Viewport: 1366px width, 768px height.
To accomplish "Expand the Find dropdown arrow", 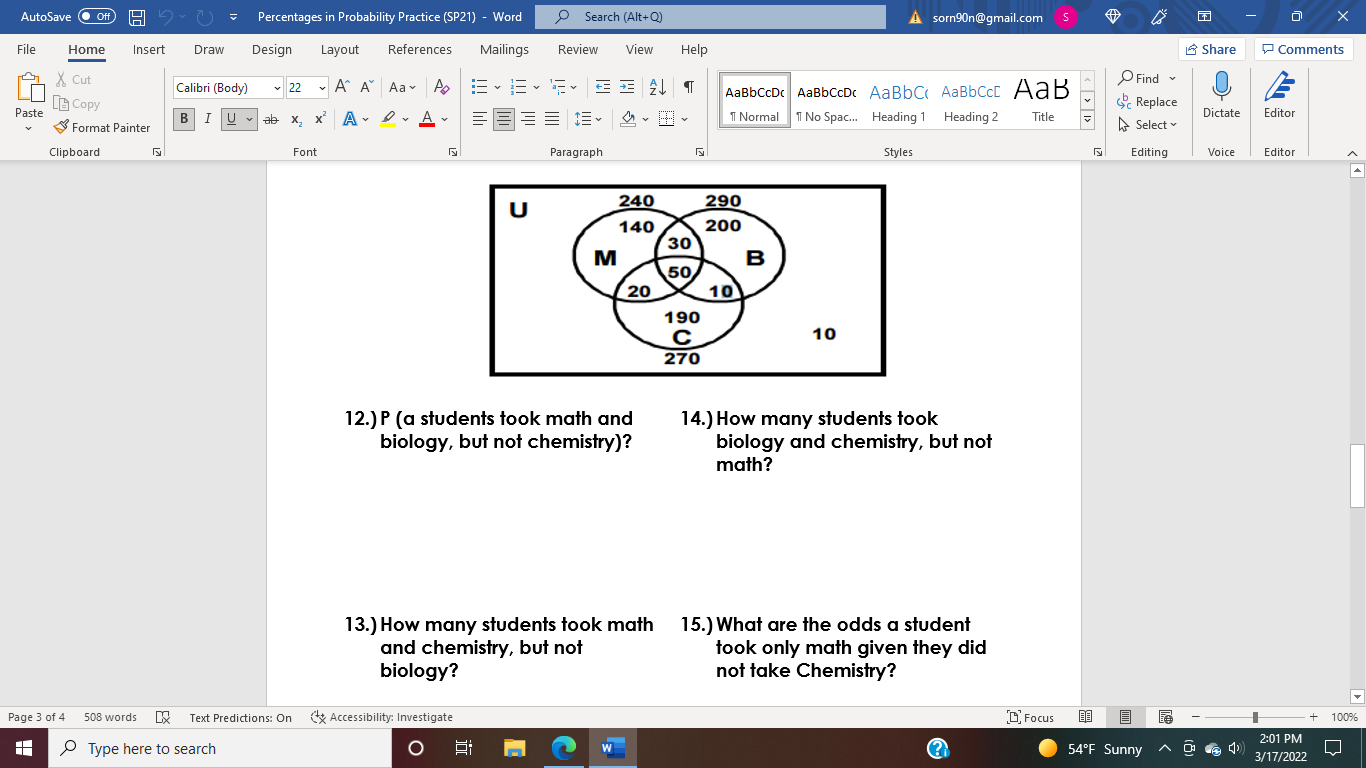I will [x=1172, y=78].
